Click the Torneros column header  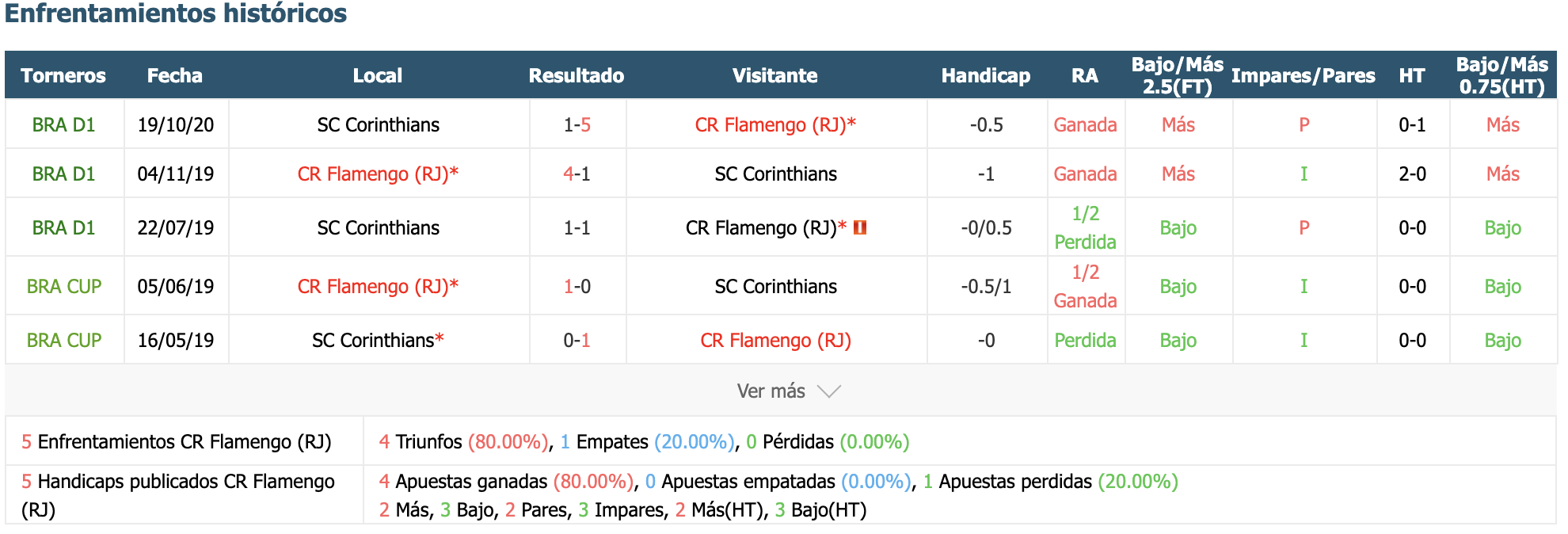click(x=63, y=75)
